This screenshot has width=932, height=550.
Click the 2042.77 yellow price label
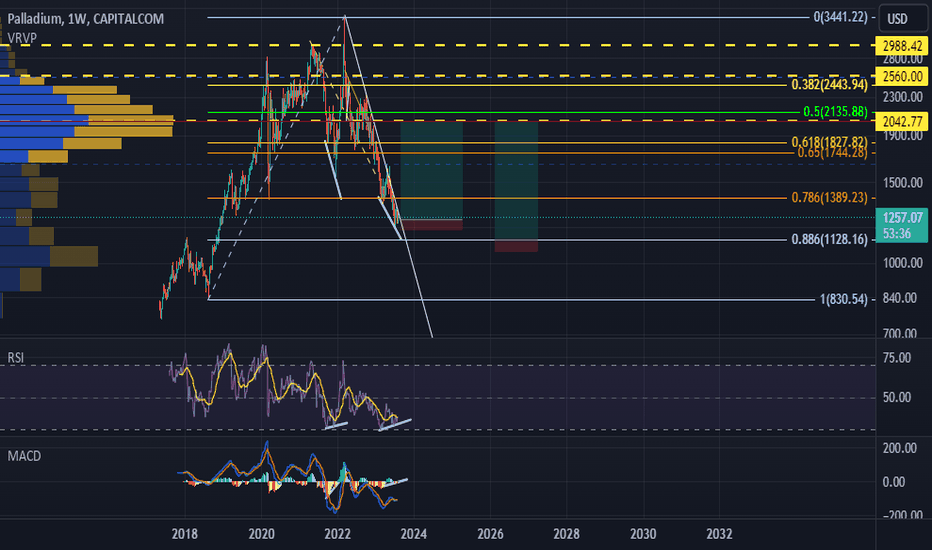902,121
